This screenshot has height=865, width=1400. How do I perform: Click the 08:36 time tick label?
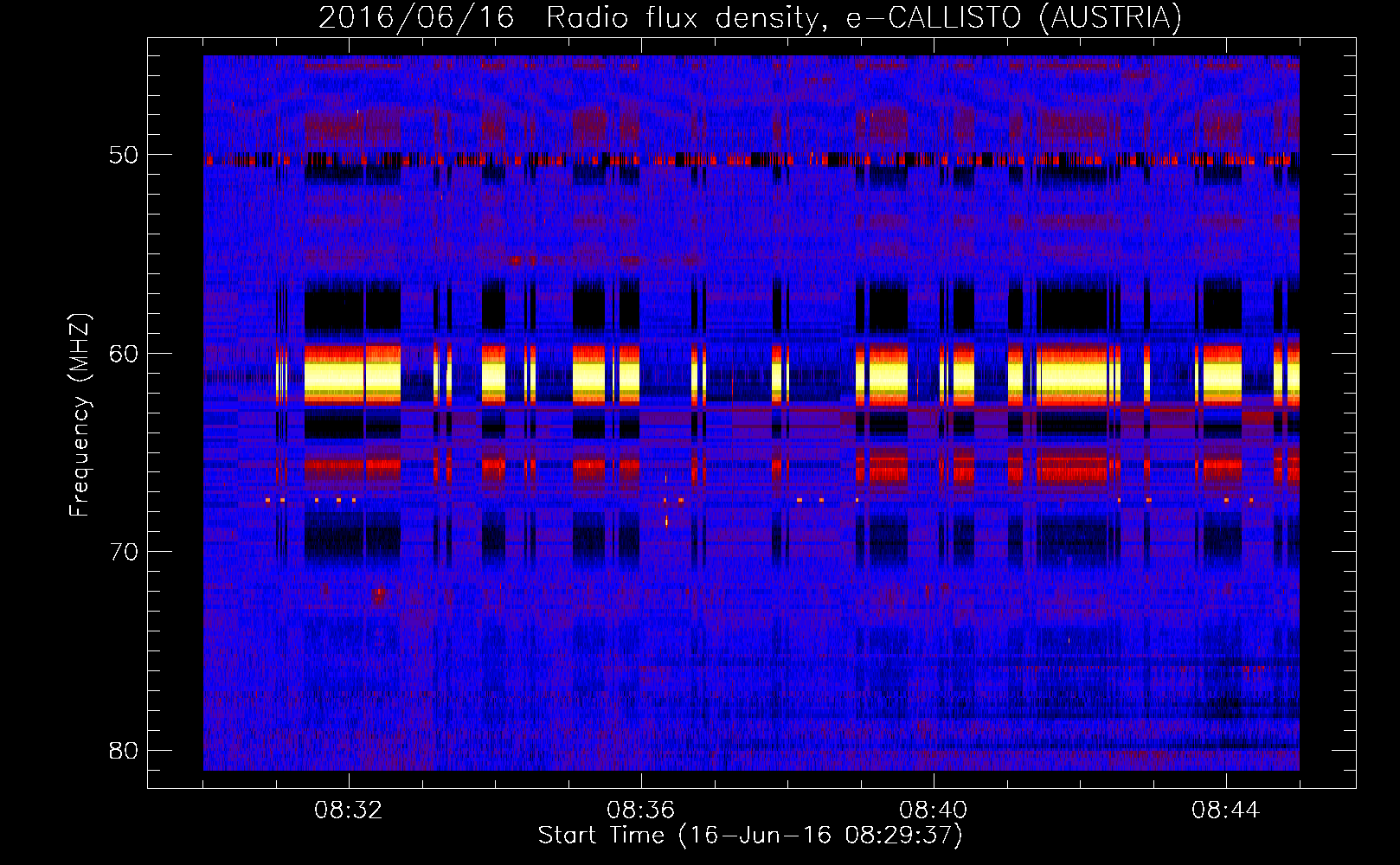pos(641,811)
